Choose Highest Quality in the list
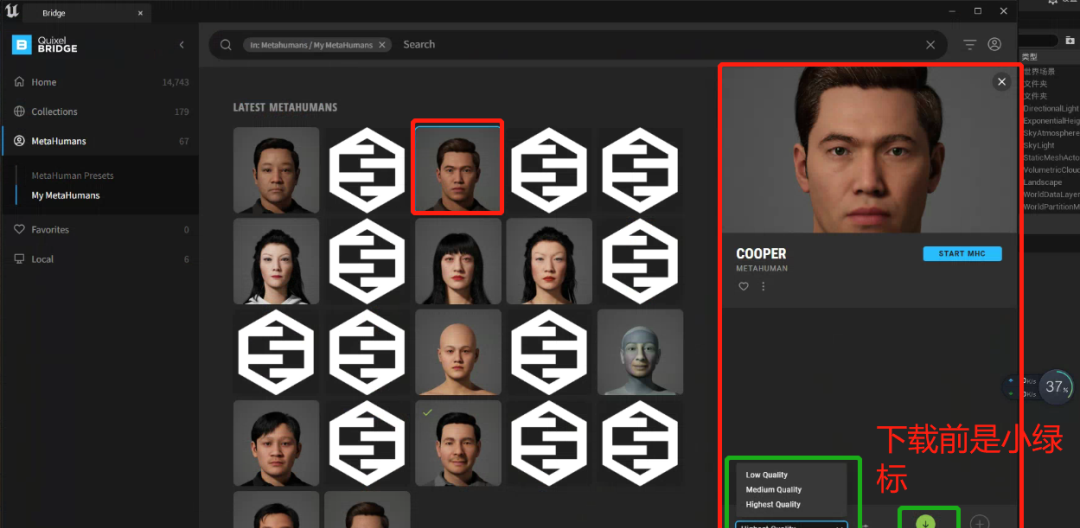Viewport: 1080px width, 528px height. (773, 505)
